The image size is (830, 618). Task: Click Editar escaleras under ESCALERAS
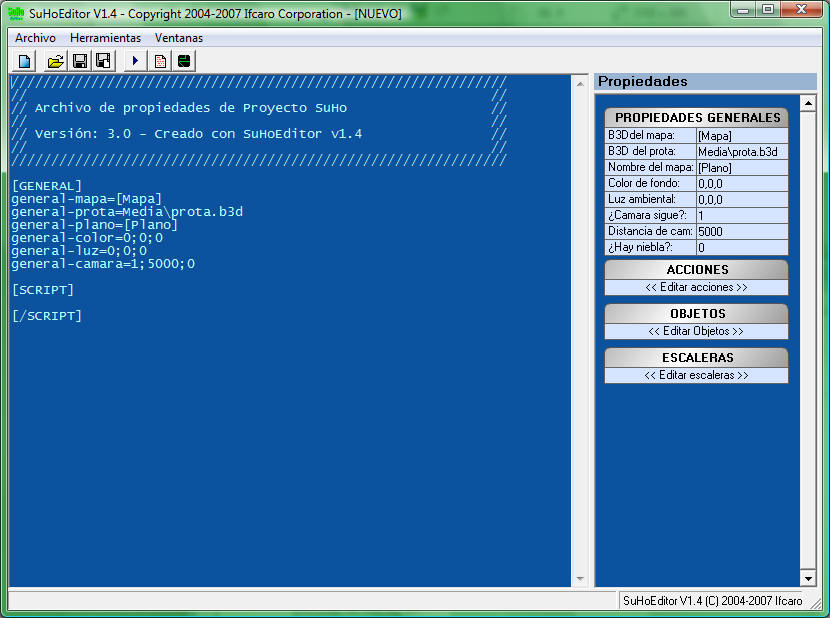point(696,376)
